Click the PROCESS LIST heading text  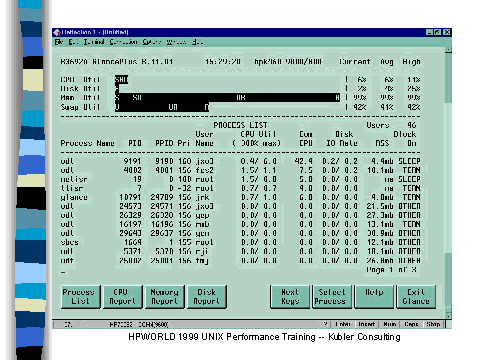pyautogui.click(x=240, y=125)
